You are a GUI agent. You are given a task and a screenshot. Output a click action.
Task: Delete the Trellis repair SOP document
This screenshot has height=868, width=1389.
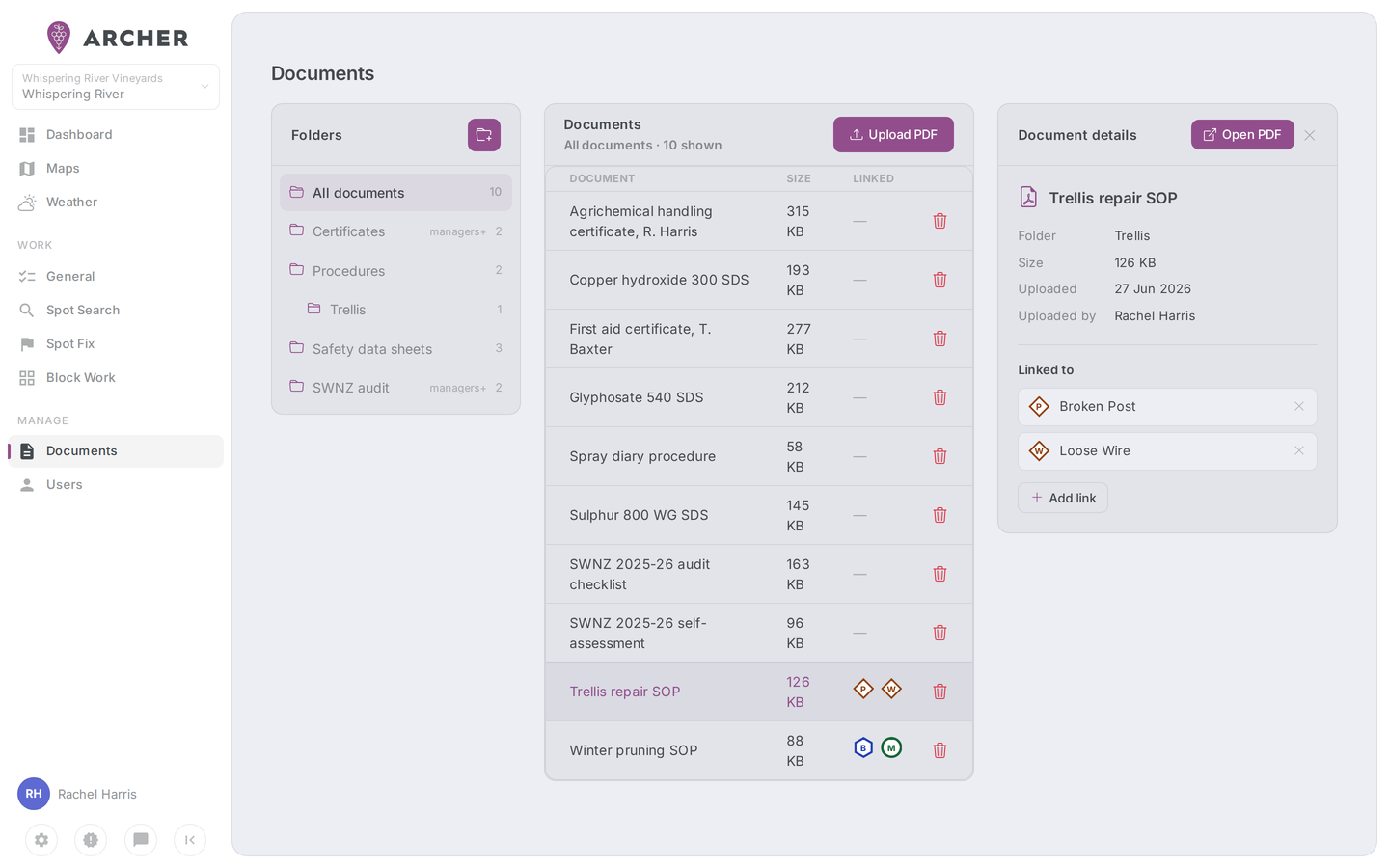click(940, 692)
